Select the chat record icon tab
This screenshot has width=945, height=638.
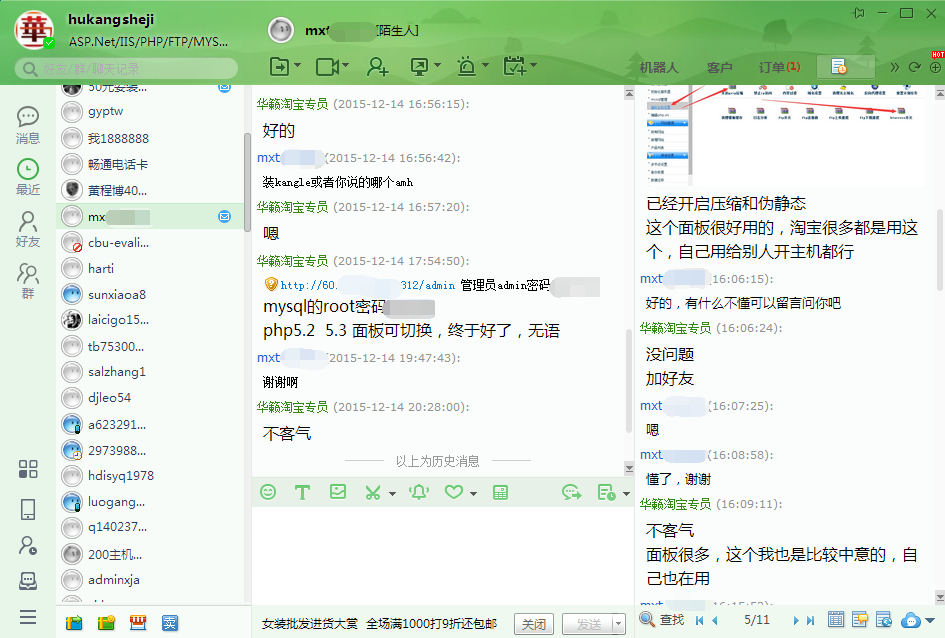point(846,66)
